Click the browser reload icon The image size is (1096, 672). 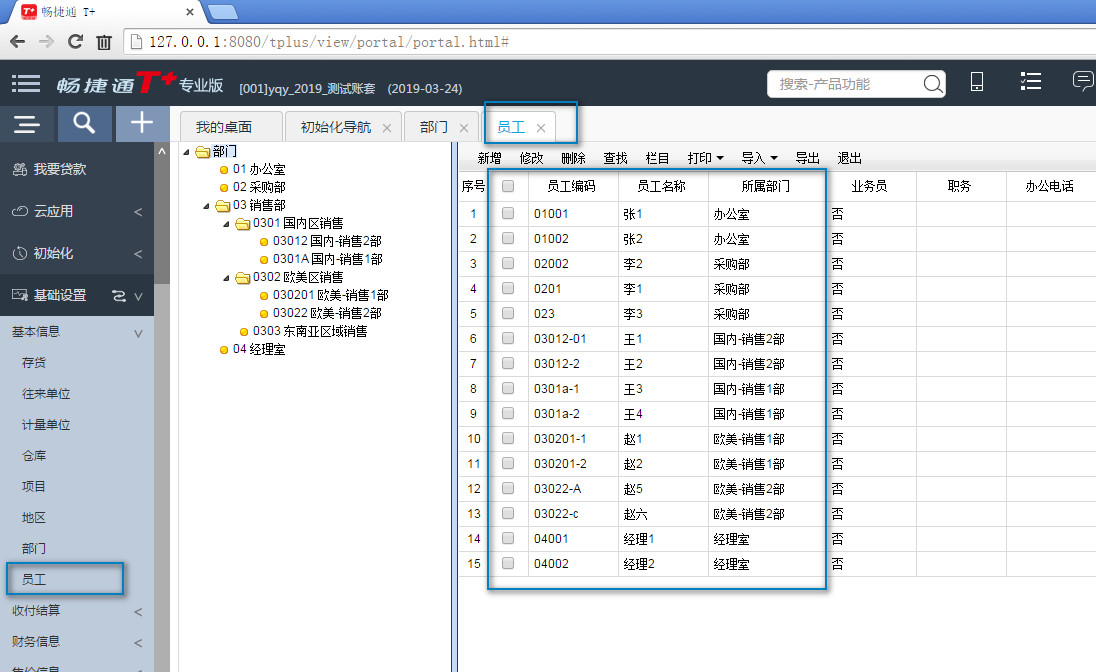[x=75, y=42]
